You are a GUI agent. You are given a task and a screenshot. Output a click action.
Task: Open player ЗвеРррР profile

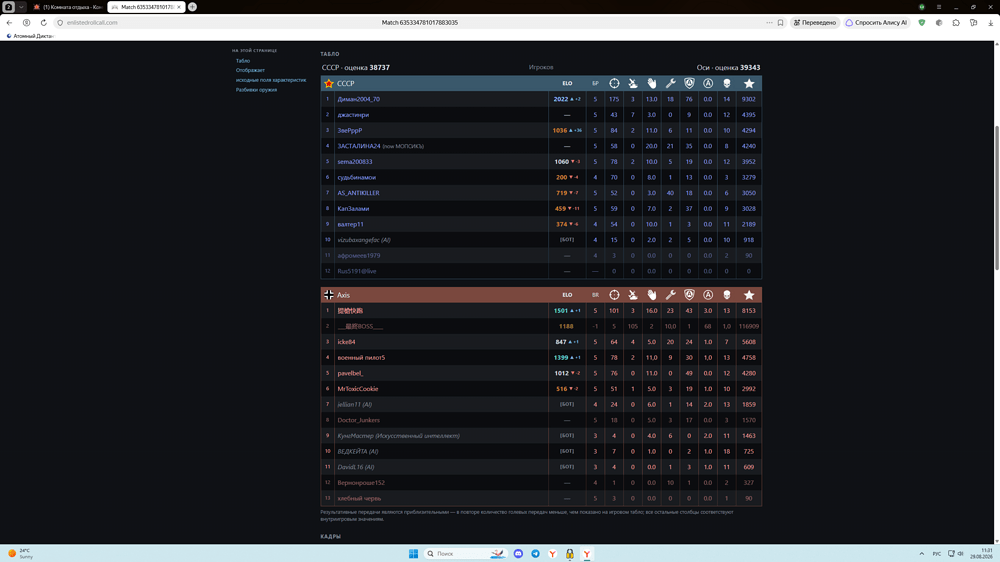(x=349, y=130)
